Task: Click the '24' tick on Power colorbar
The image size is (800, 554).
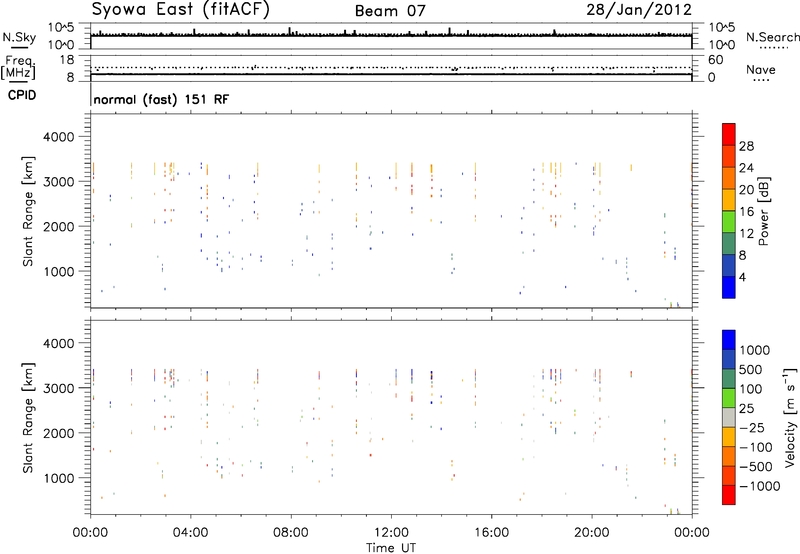Action: pos(746,168)
